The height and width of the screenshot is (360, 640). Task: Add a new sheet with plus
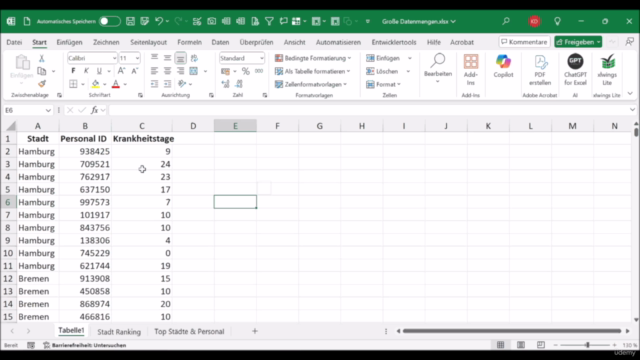255,331
